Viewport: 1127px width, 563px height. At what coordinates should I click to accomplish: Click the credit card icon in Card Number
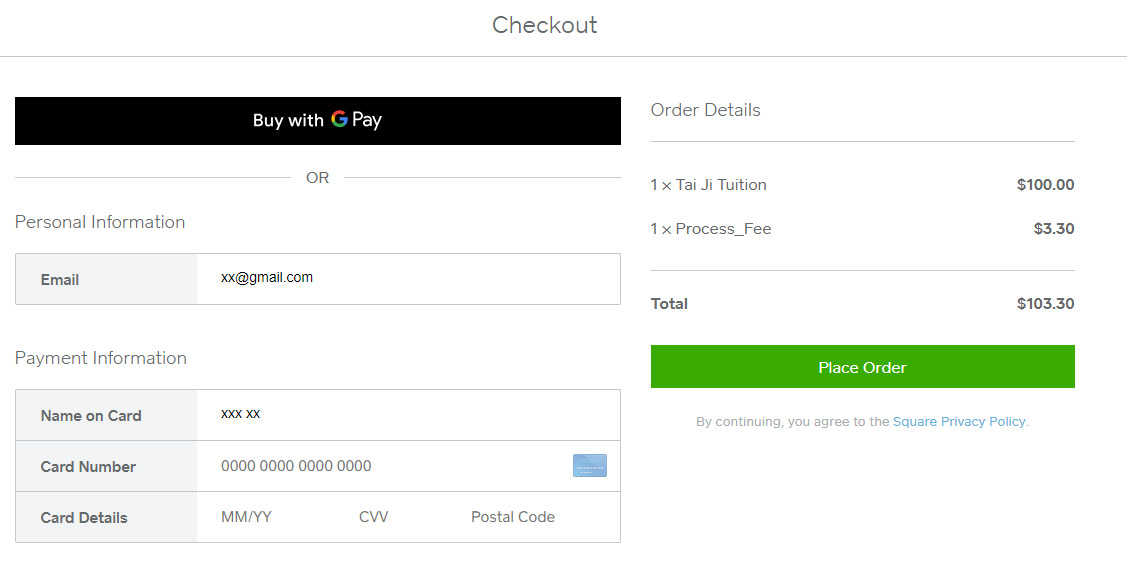click(x=589, y=466)
